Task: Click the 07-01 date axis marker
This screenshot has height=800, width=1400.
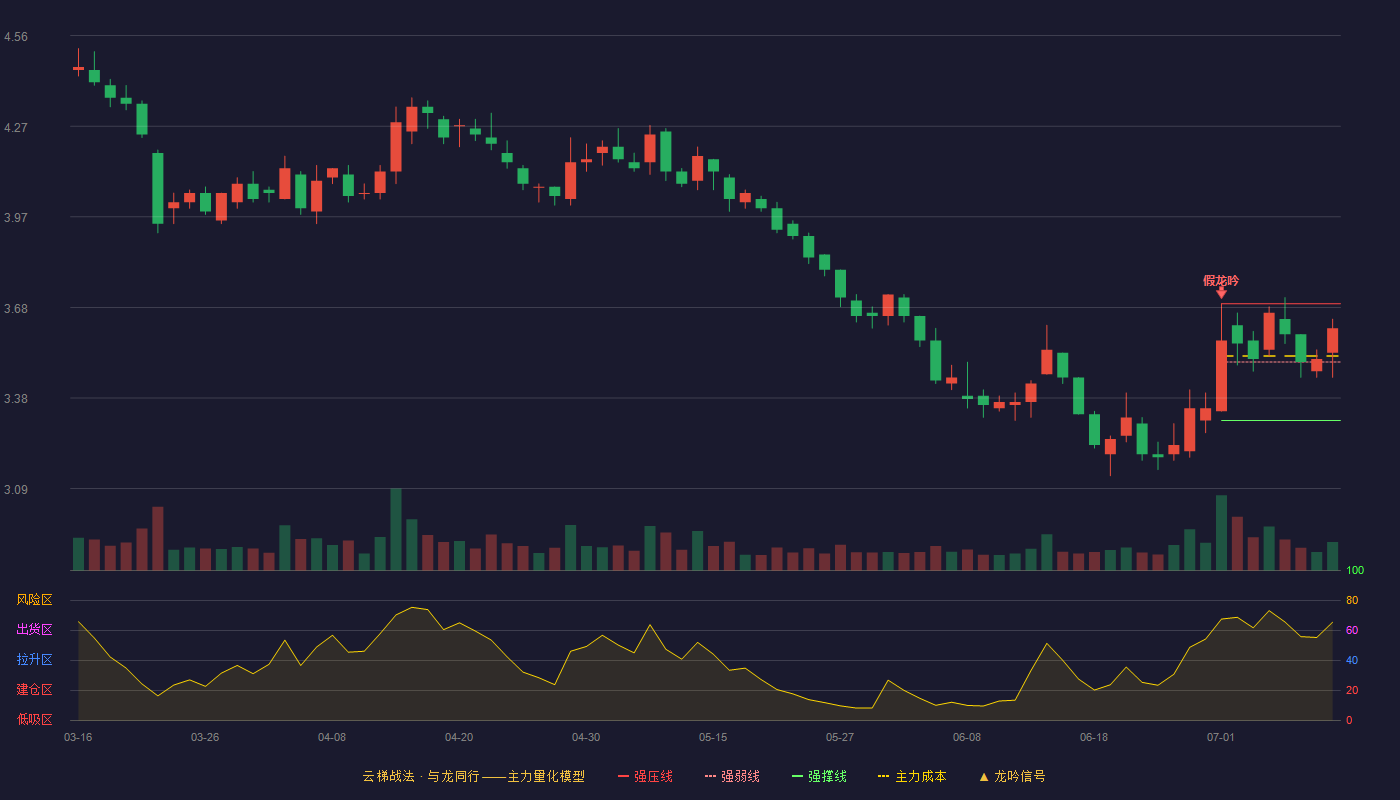Action: click(1221, 737)
